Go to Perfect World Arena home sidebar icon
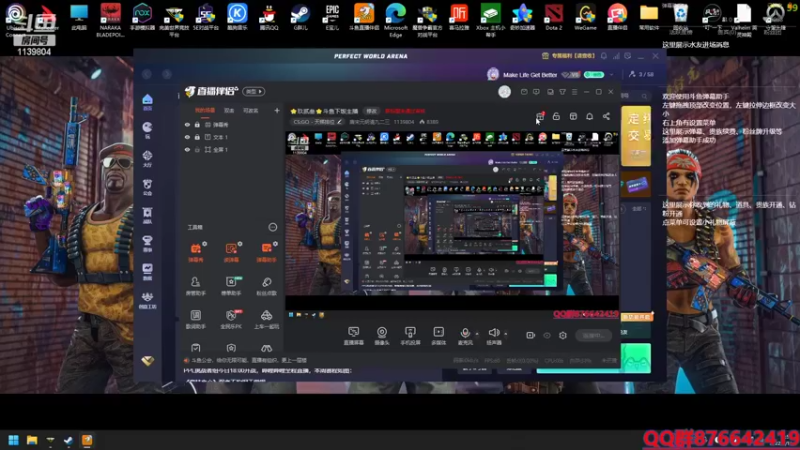This screenshot has width=800, height=450. point(147,102)
